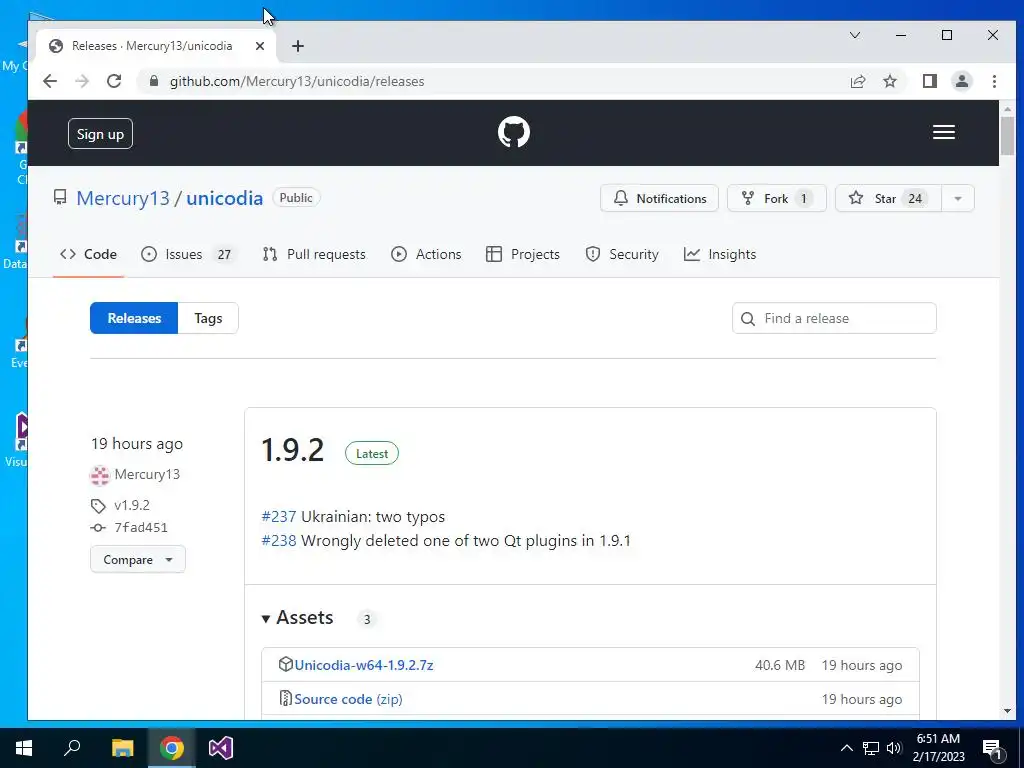This screenshot has width=1024, height=768.
Task: Open File Explorer from taskbar
Action: tap(122, 748)
